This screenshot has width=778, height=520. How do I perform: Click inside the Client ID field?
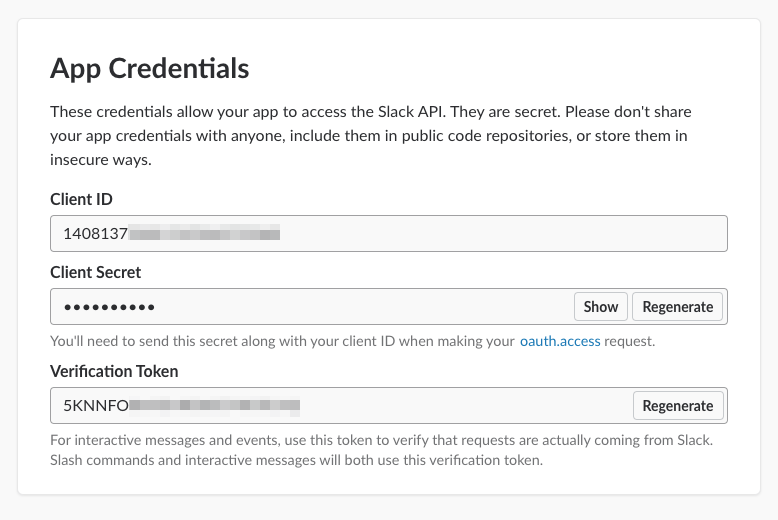(x=500, y=234)
